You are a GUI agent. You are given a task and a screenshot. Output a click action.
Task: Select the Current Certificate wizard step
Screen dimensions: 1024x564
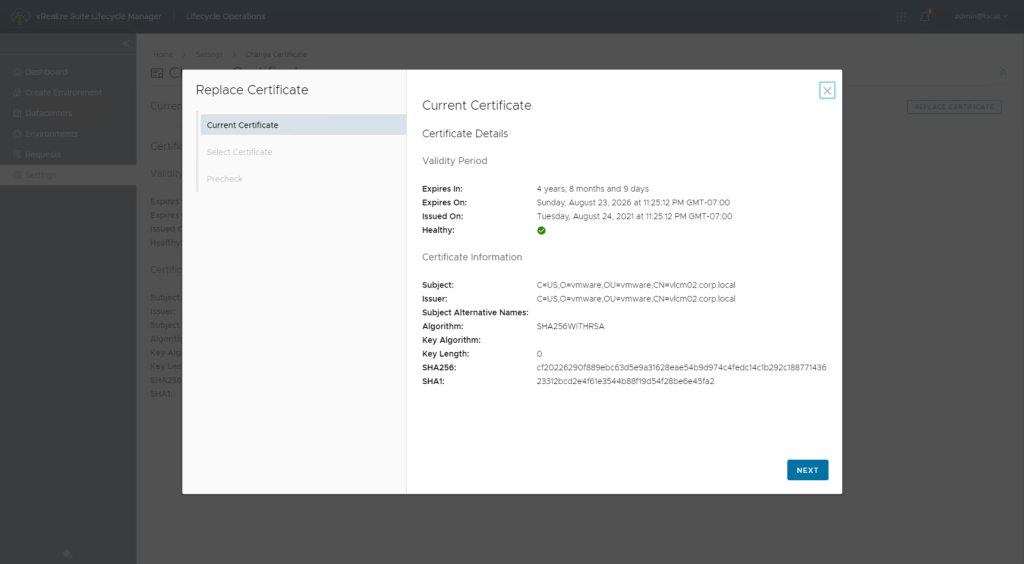(242, 125)
